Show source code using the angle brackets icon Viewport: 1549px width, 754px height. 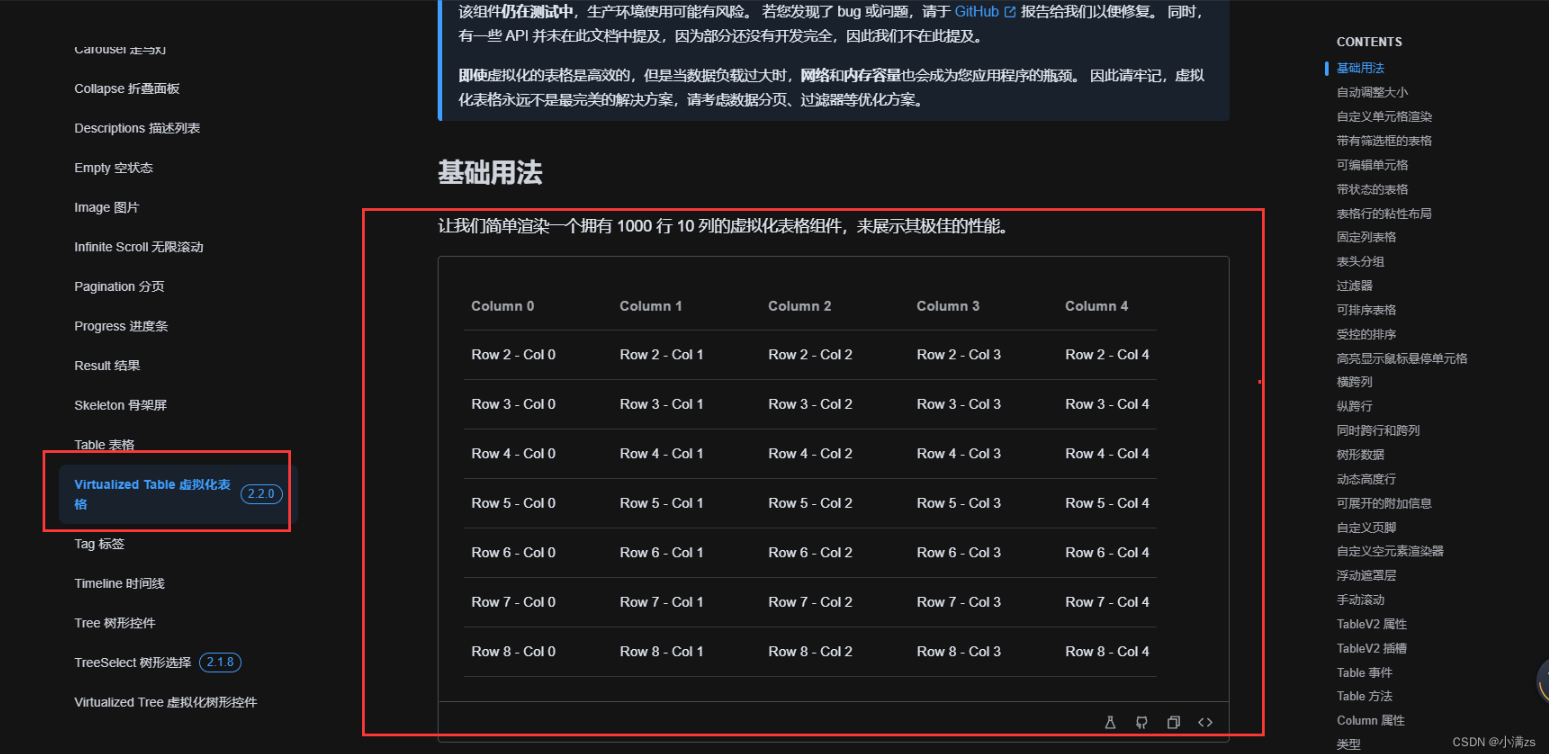[1205, 722]
